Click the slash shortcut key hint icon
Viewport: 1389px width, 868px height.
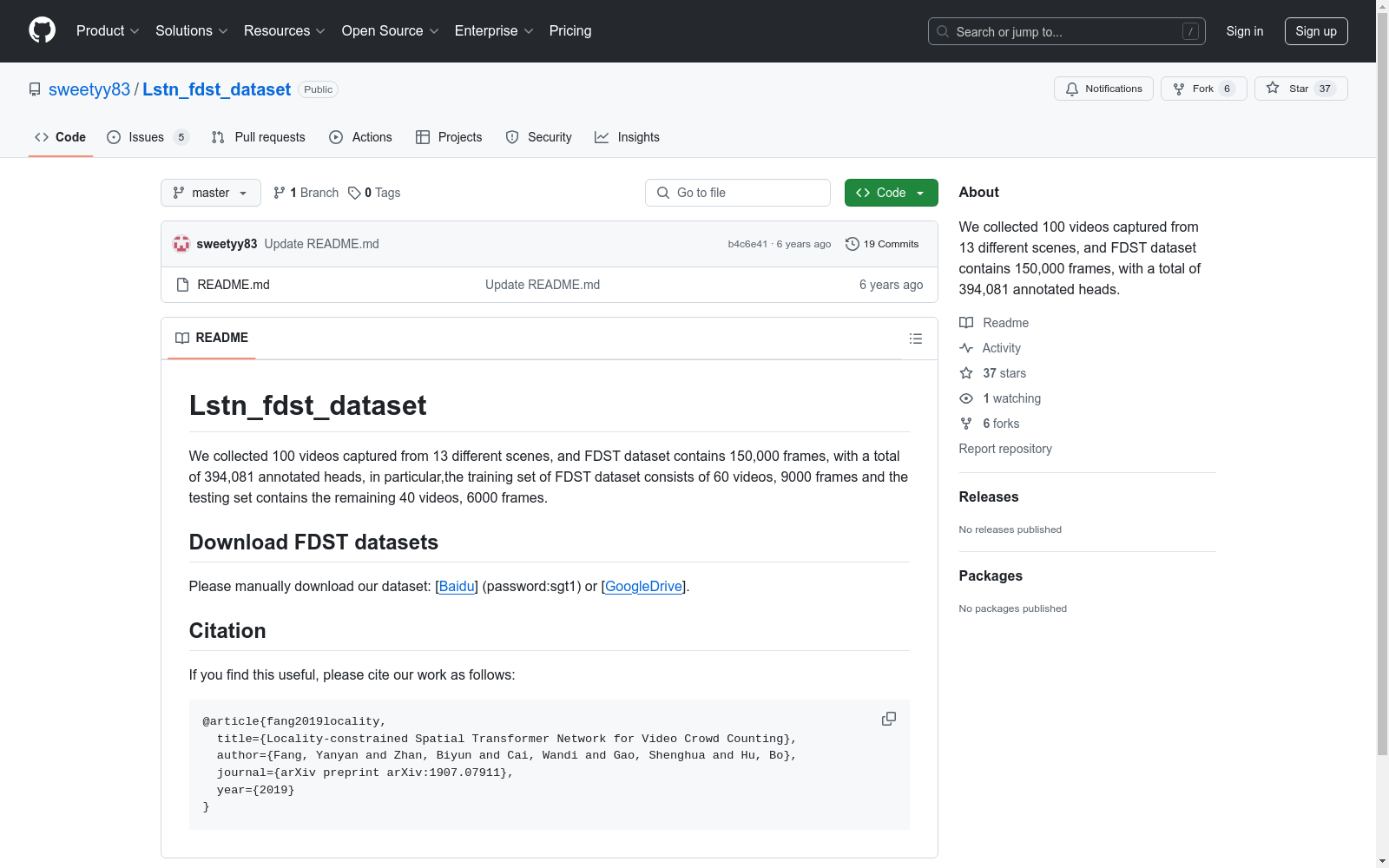[1190, 31]
